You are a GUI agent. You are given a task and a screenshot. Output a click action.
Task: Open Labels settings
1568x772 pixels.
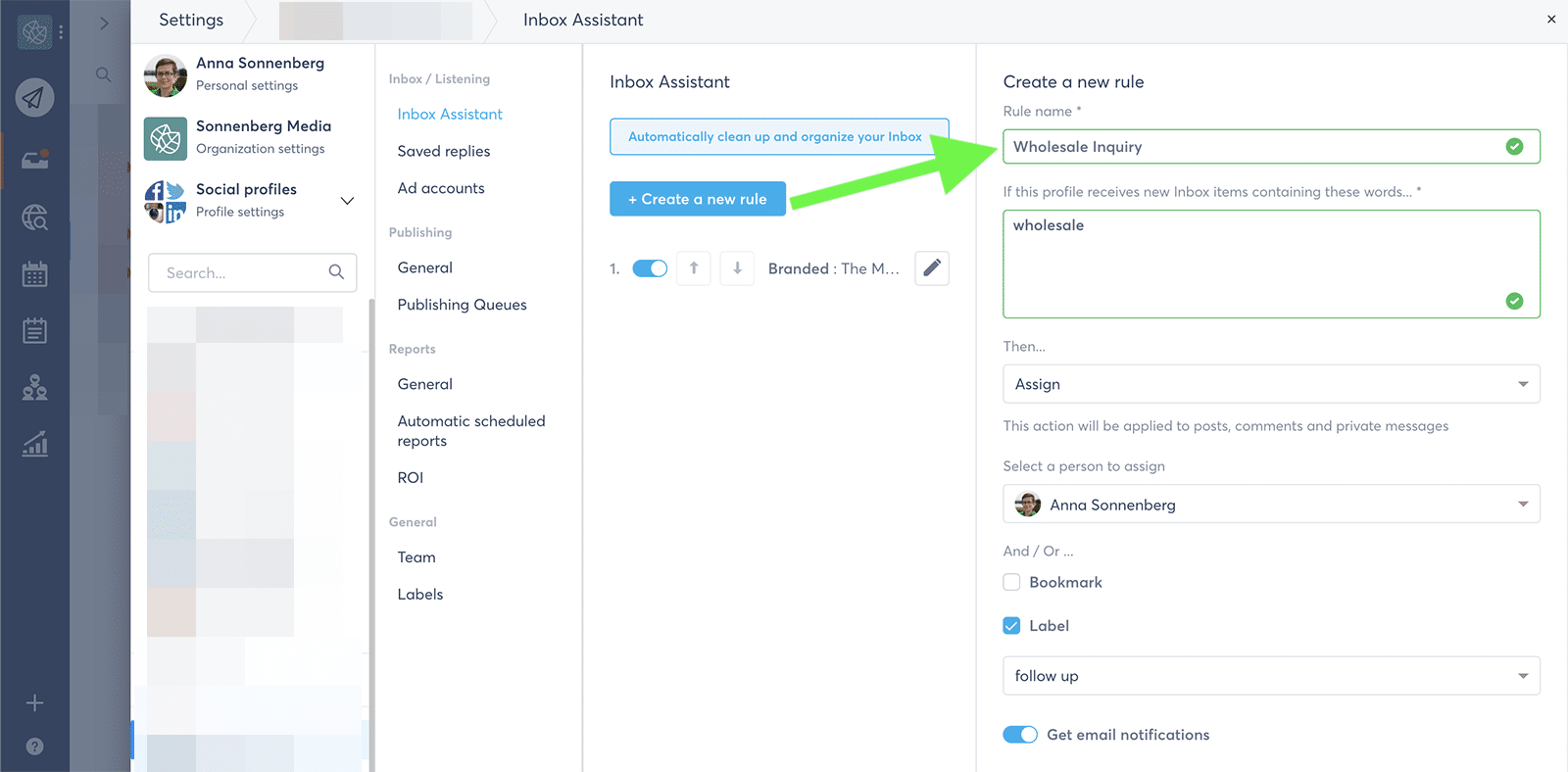pyautogui.click(x=420, y=594)
